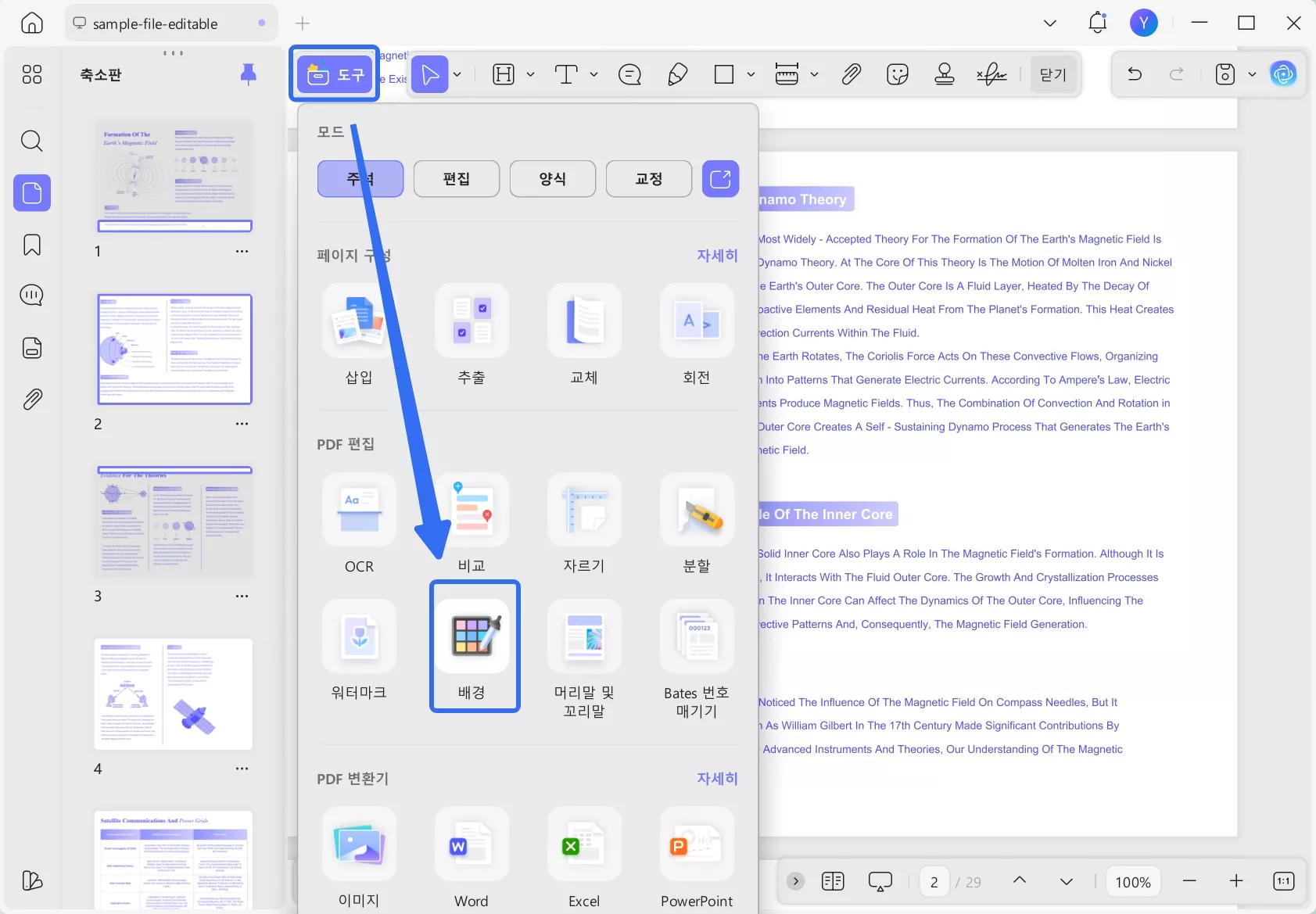
Task: Convert PDF to Word
Action: [472, 858]
